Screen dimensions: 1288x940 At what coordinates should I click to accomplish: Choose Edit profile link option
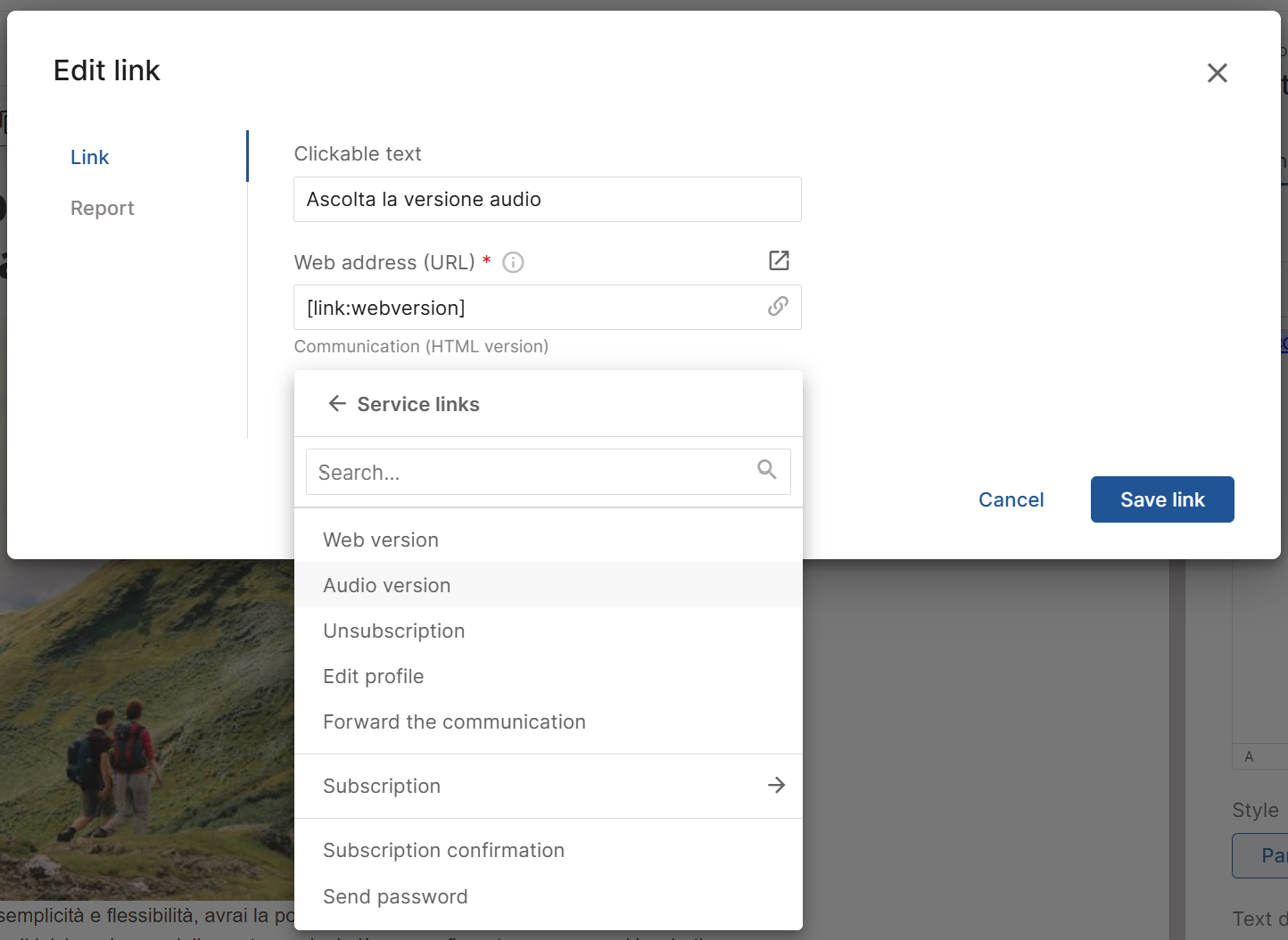coord(374,676)
